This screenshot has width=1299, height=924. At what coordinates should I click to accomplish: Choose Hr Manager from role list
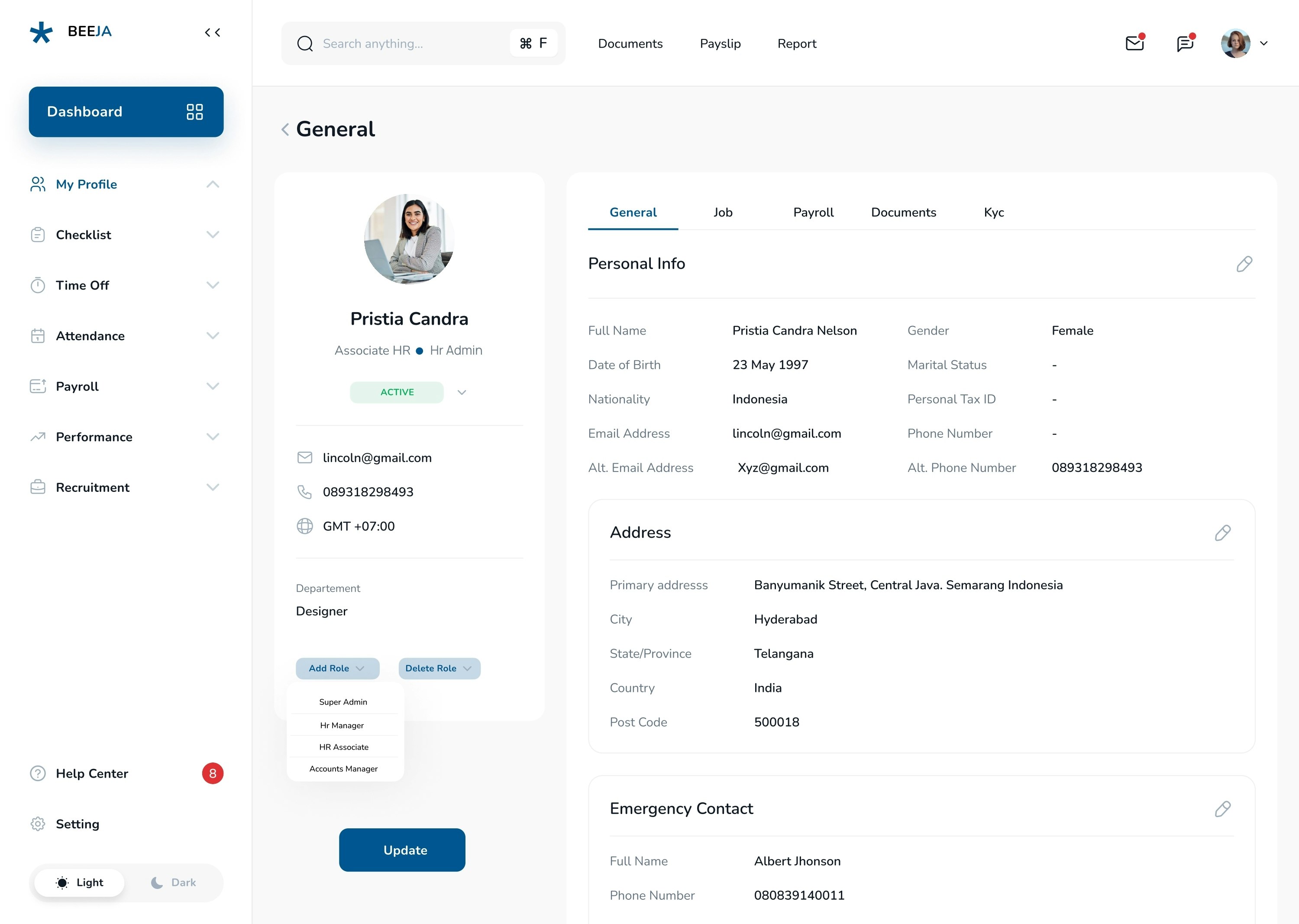tap(342, 725)
